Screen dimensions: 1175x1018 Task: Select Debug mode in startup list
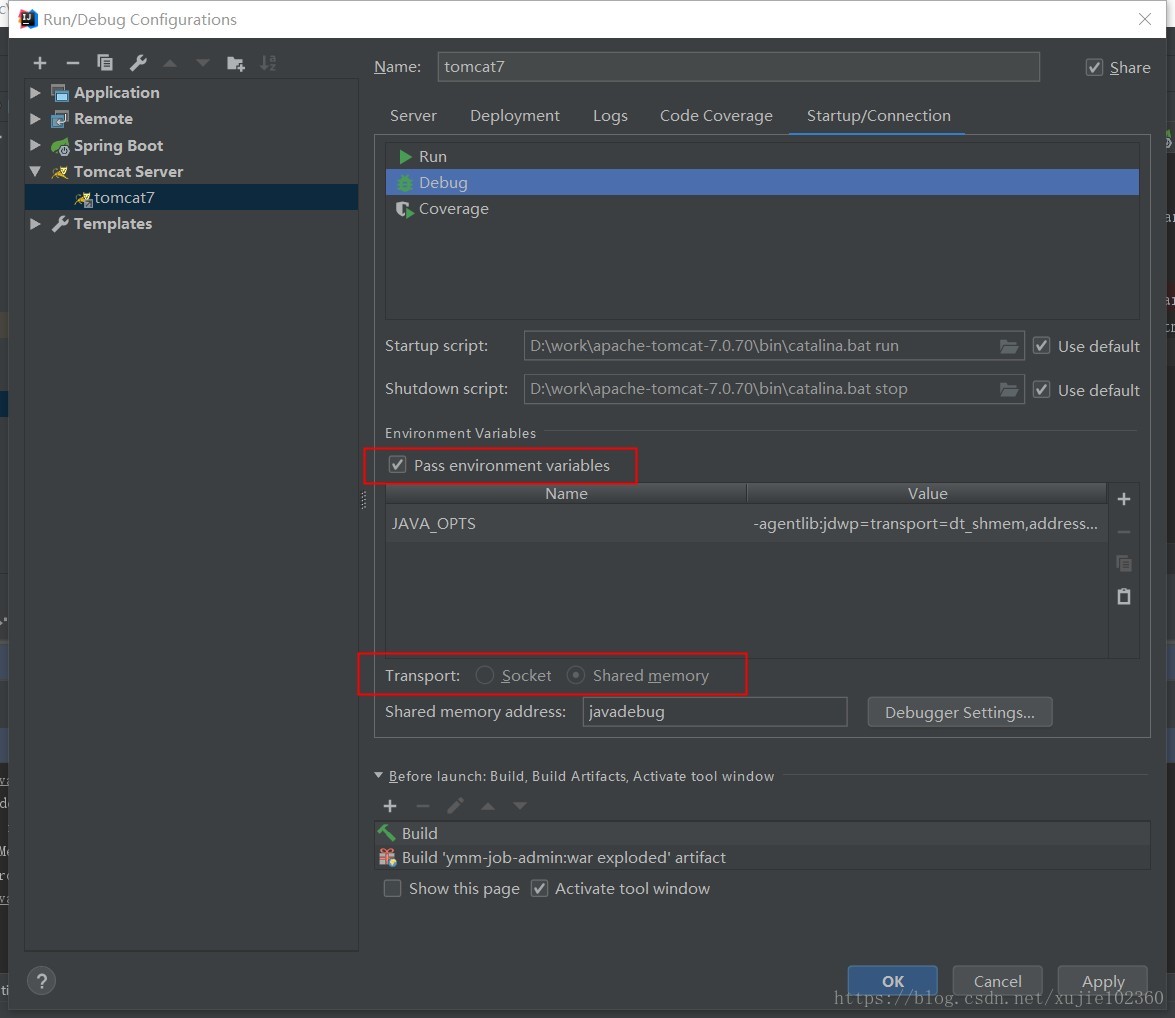coord(762,182)
